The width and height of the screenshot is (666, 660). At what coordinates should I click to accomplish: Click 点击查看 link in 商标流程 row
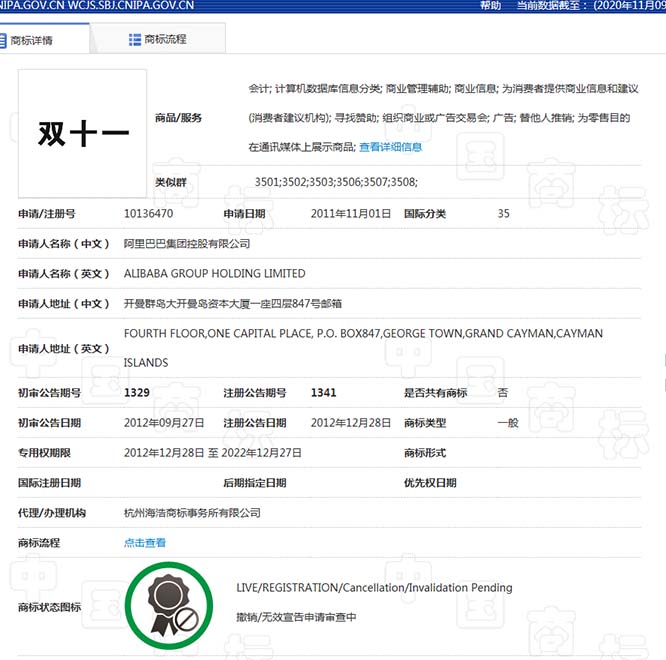tap(145, 543)
